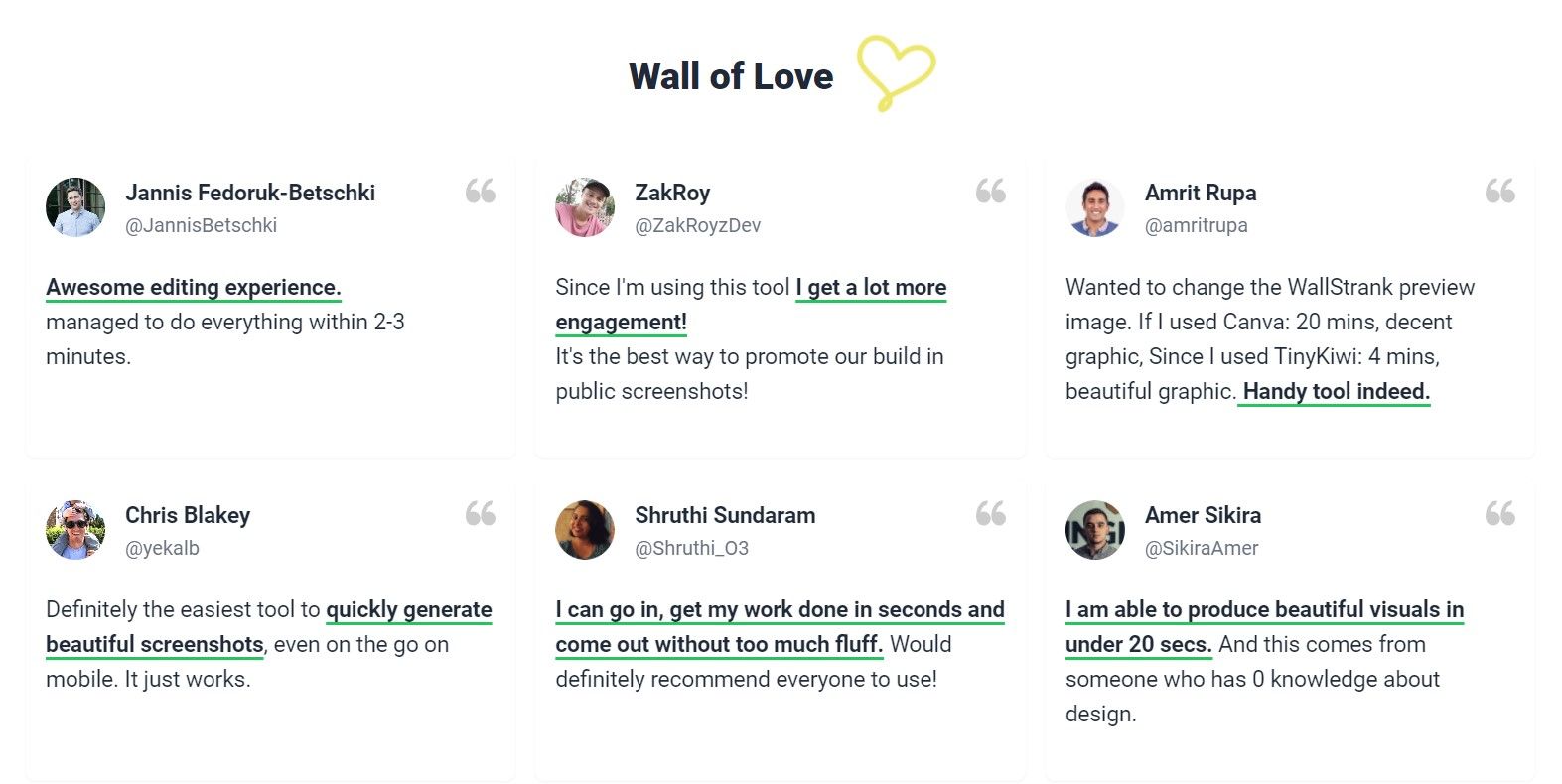Click the quote mark icon on ZakRoy's card
The height and width of the screenshot is (784, 1562).
pos(991,191)
